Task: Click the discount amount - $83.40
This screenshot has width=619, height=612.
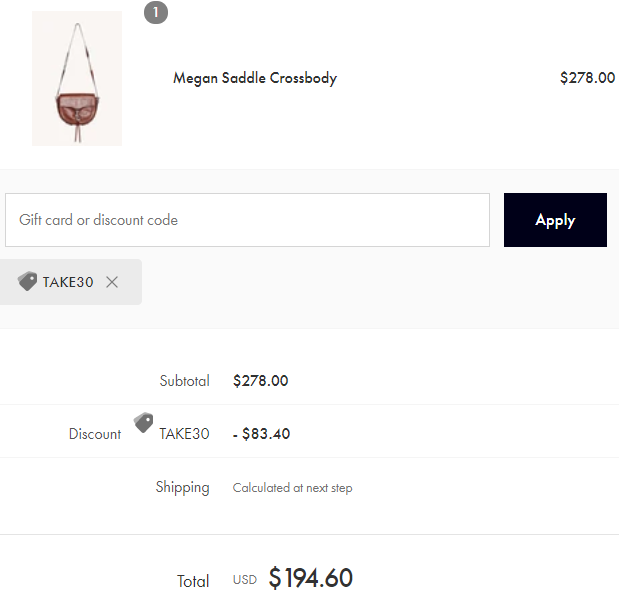Action: (x=261, y=434)
